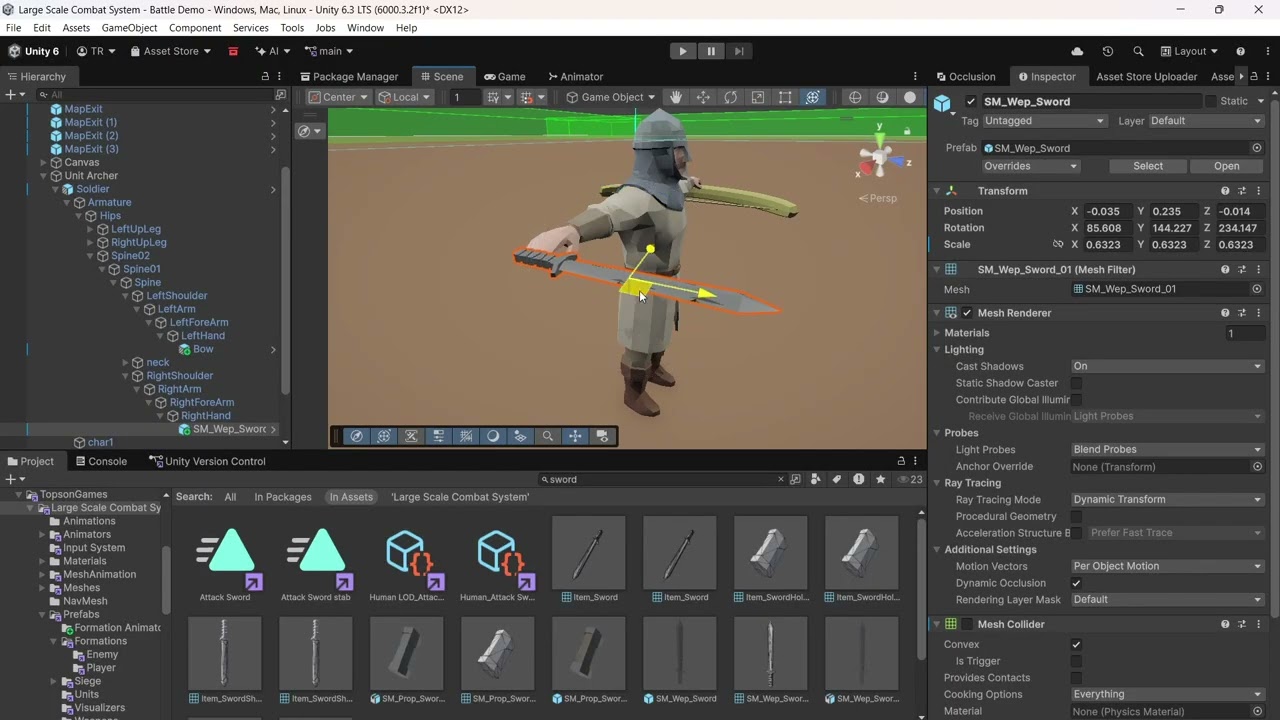Click the lock icon on Hierarchy panel
Image resolution: width=1280 pixels, height=720 pixels.
click(x=265, y=76)
